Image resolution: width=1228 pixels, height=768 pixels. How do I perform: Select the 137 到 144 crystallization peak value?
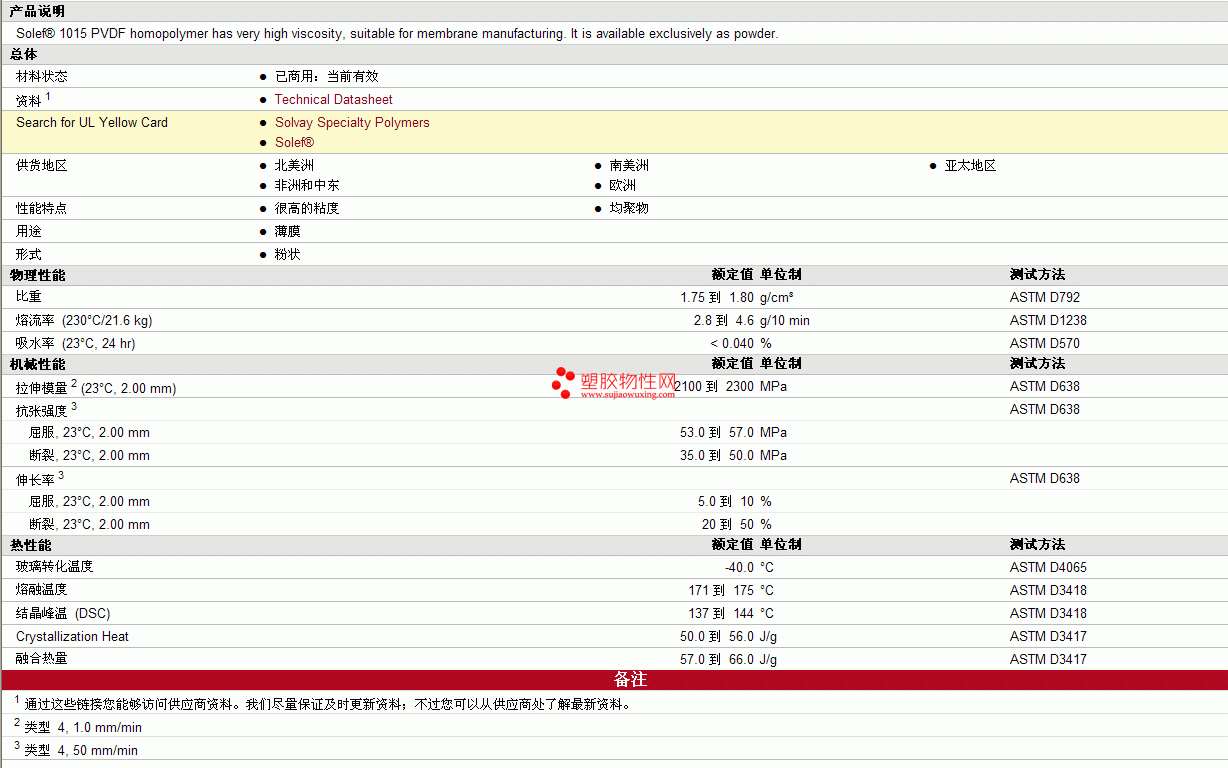(x=722, y=614)
